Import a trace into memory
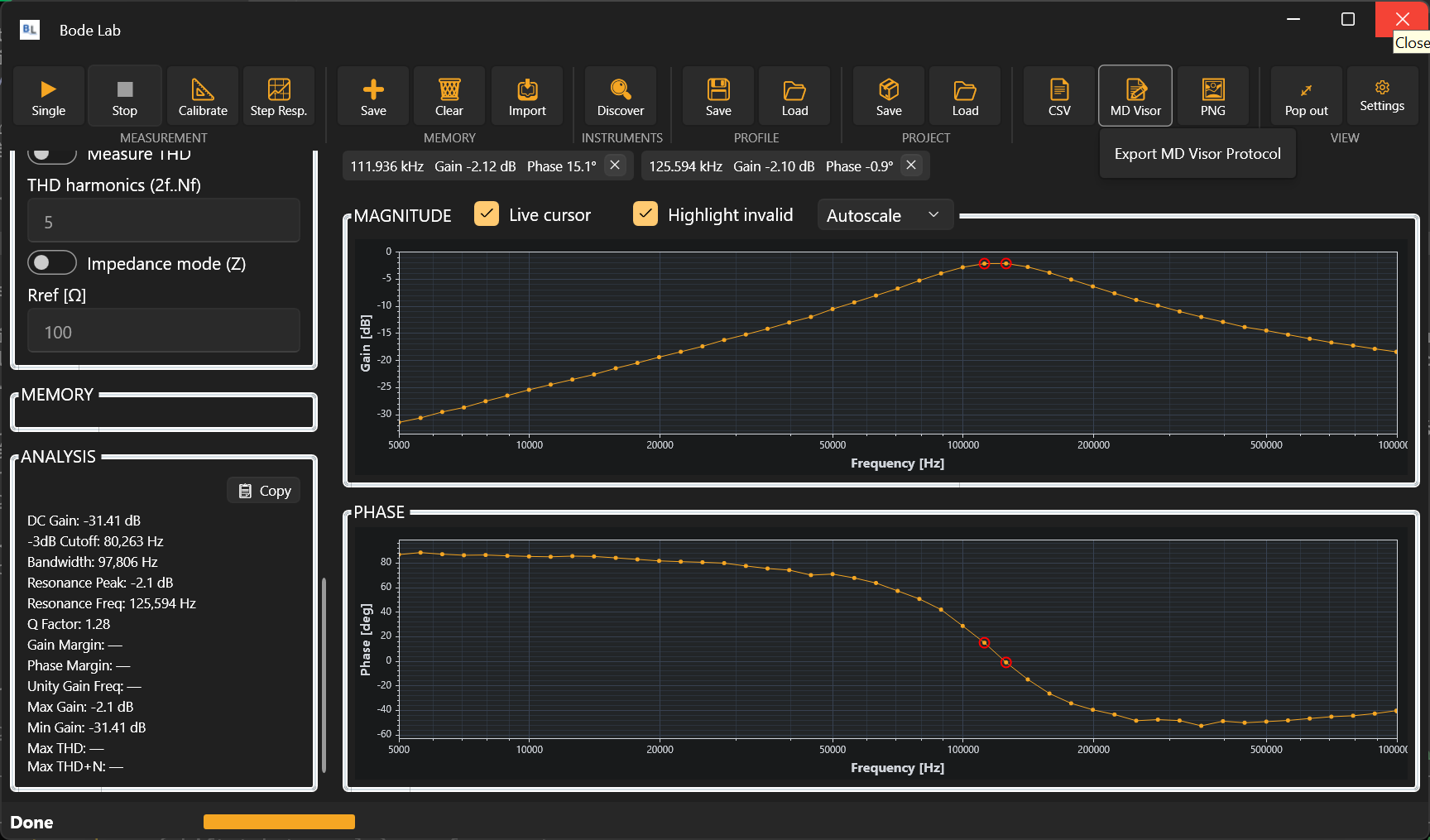 pyautogui.click(x=527, y=96)
